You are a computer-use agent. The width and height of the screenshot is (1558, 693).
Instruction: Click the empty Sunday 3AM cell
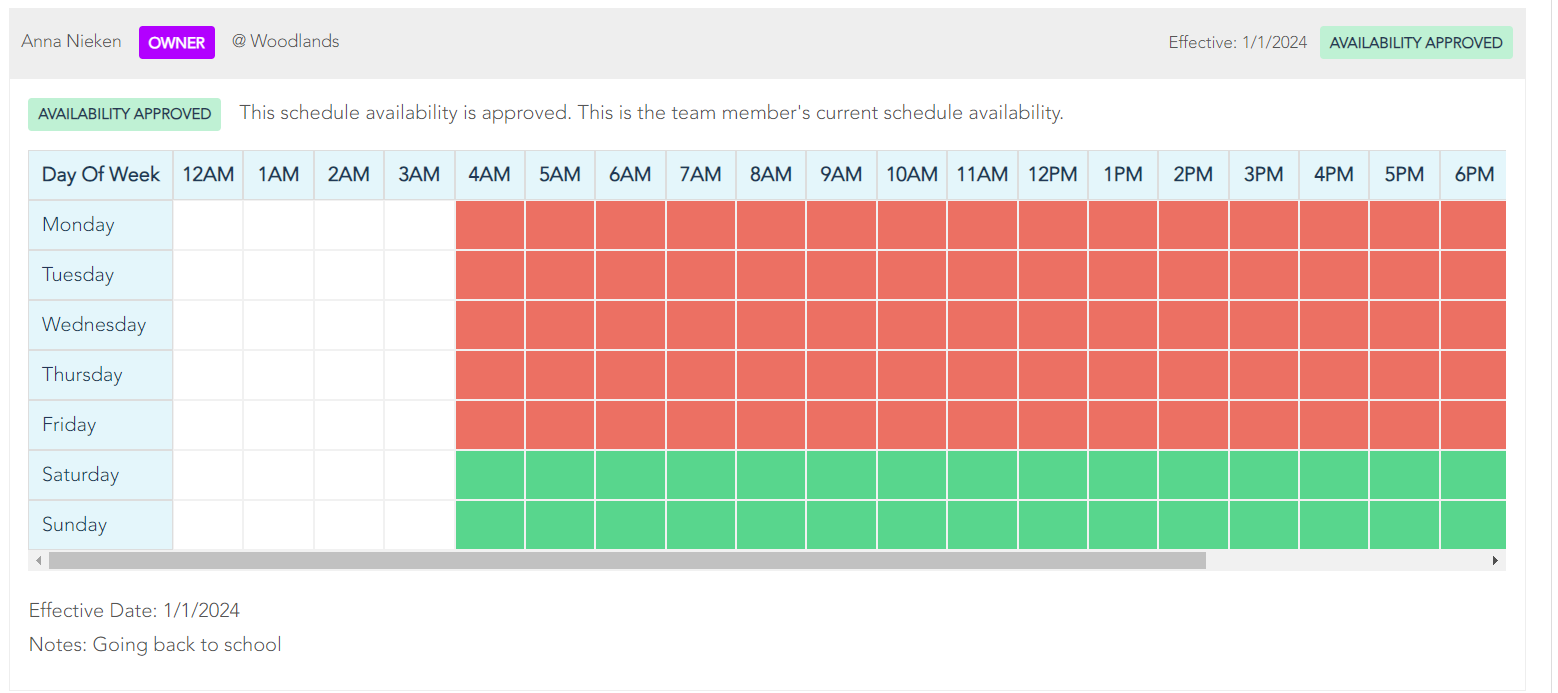(x=419, y=525)
